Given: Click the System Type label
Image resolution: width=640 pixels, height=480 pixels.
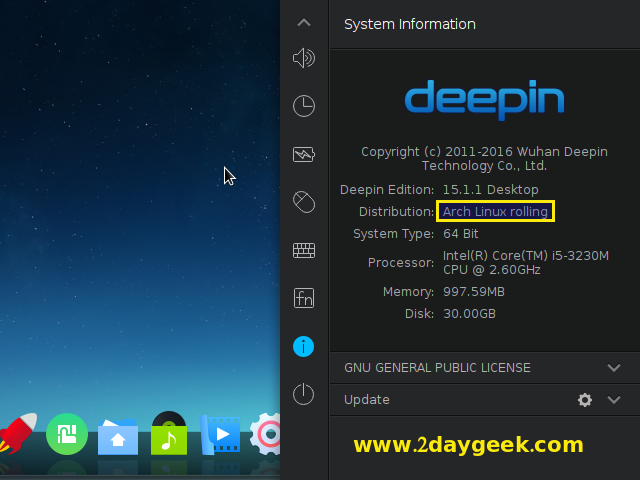Looking at the screenshot, I should [x=393, y=233].
